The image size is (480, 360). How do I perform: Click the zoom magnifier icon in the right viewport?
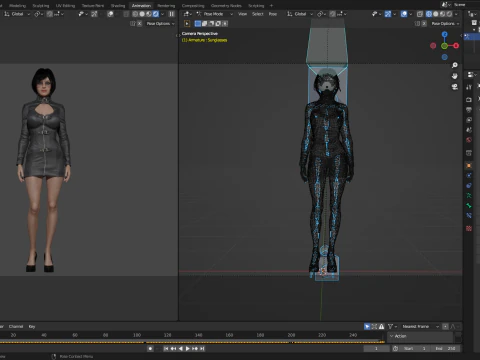point(455,65)
